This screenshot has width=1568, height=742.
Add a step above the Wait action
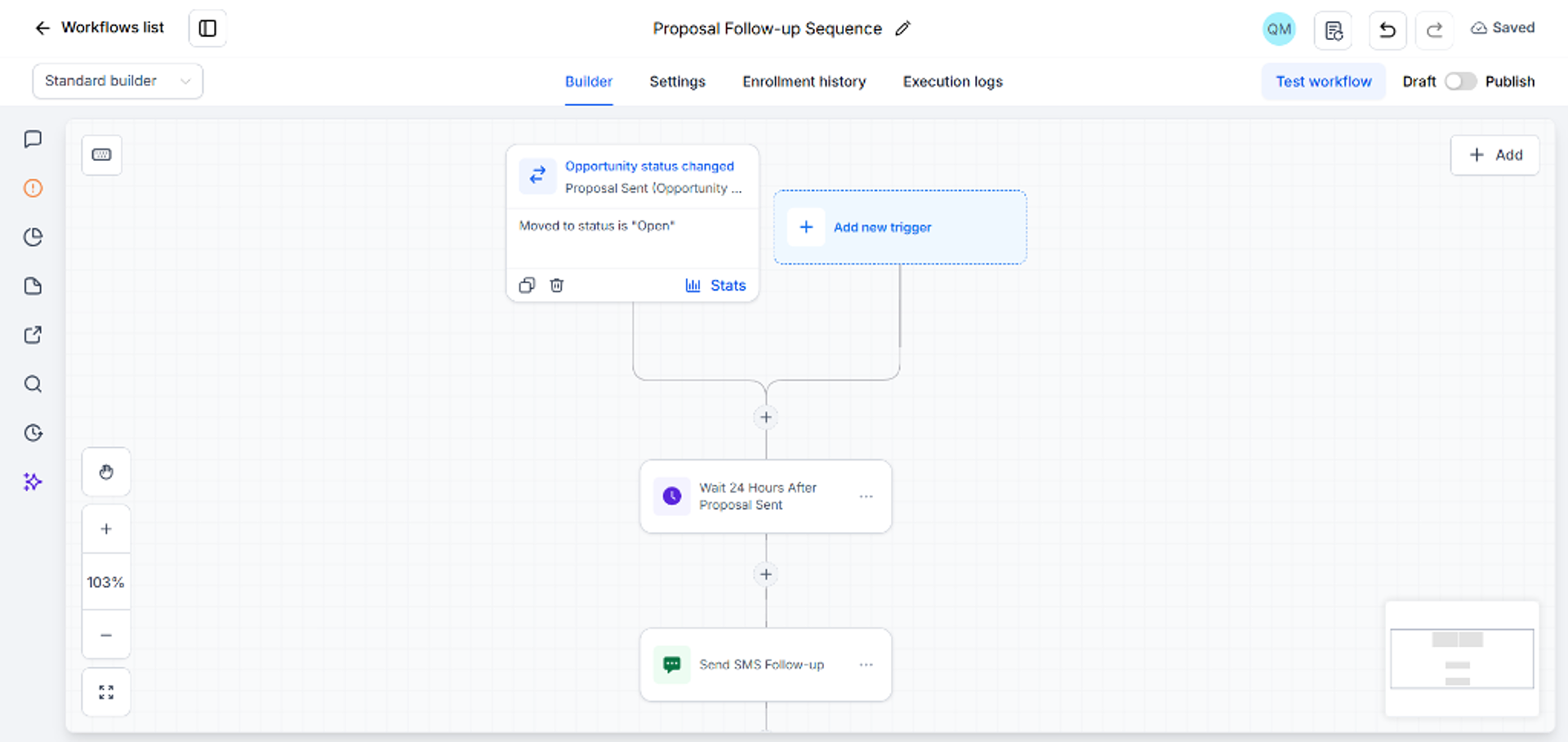point(766,417)
